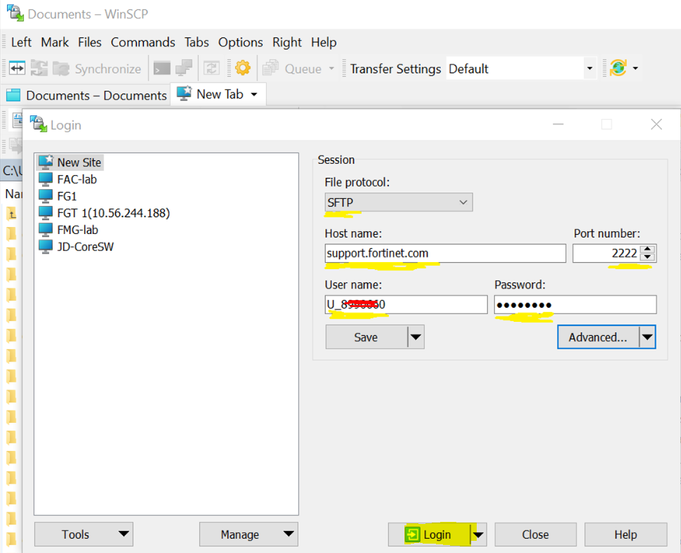Click the globe refresh session icon

point(618,68)
